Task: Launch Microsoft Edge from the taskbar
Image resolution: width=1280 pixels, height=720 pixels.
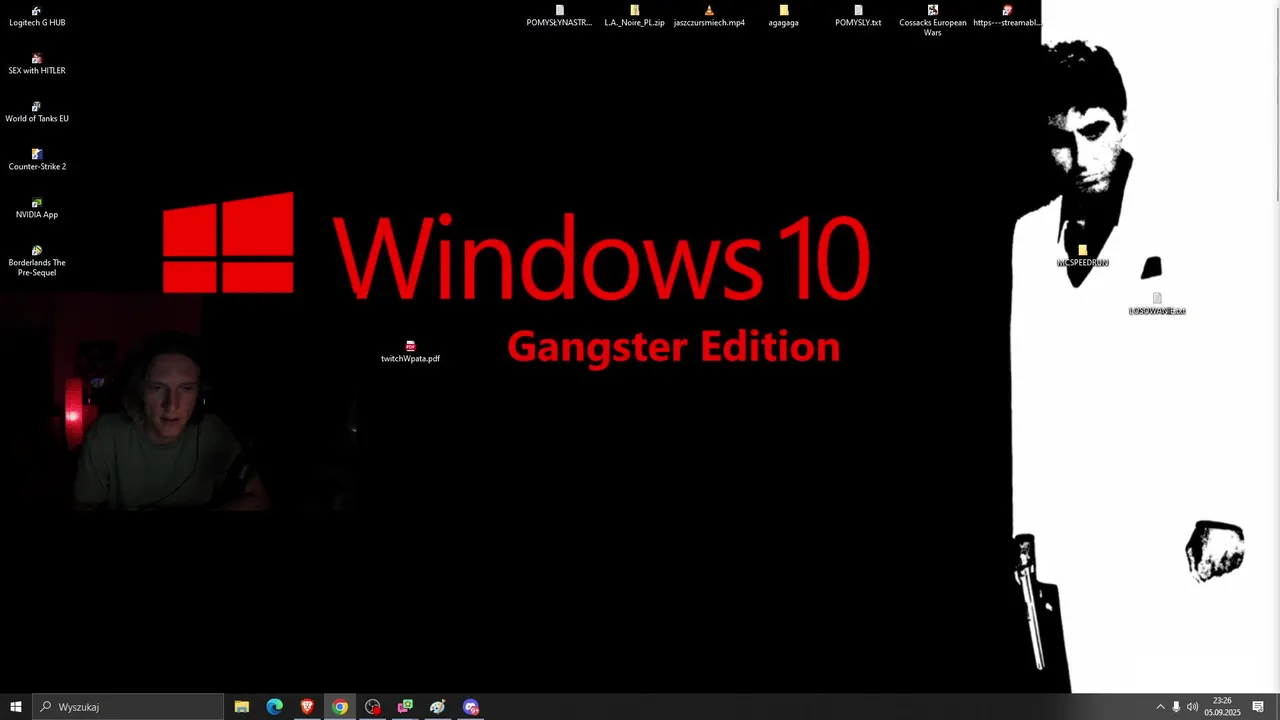Action: pyautogui.click(x=274, y=707)
